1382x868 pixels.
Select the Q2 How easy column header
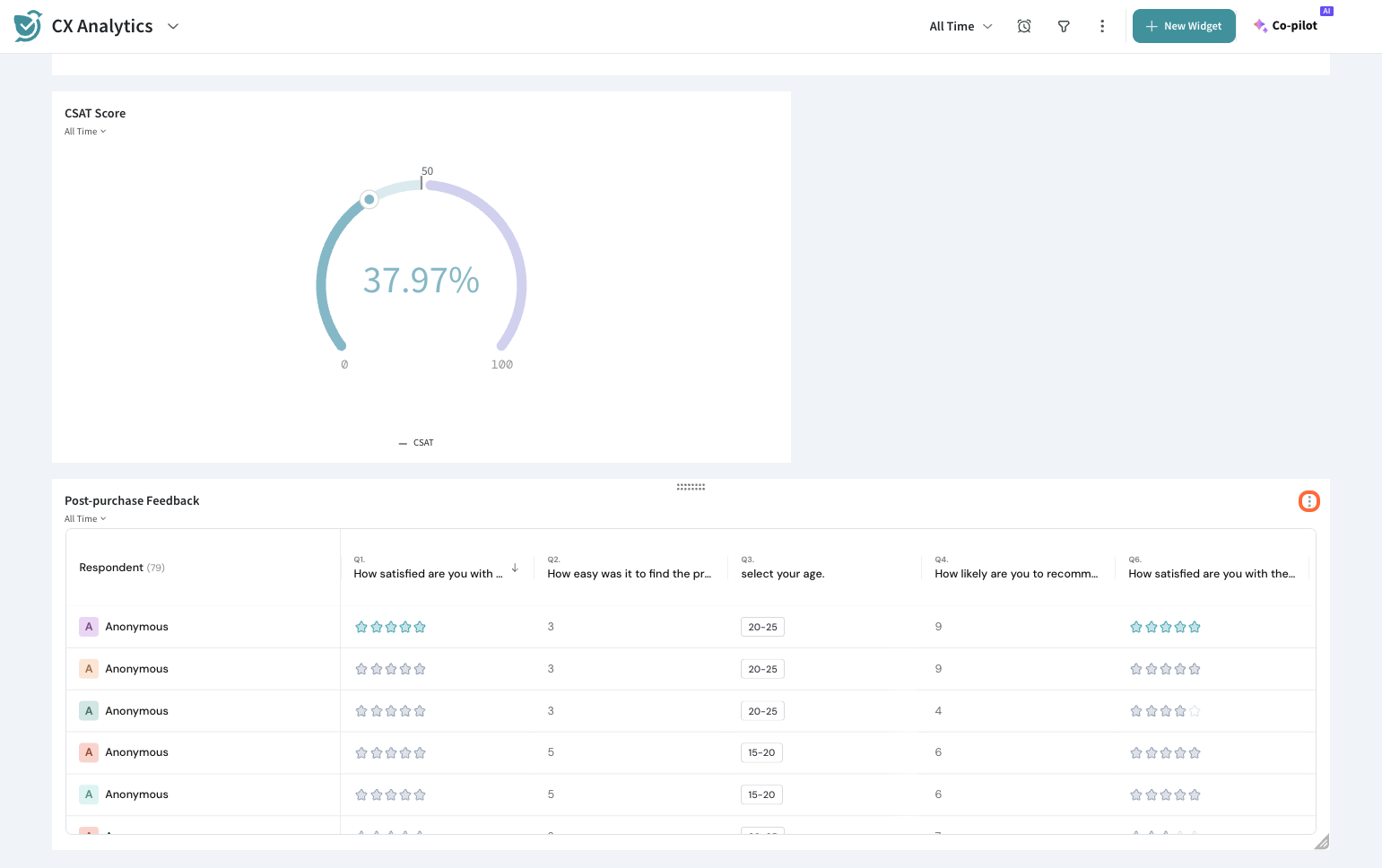point(629,574)
